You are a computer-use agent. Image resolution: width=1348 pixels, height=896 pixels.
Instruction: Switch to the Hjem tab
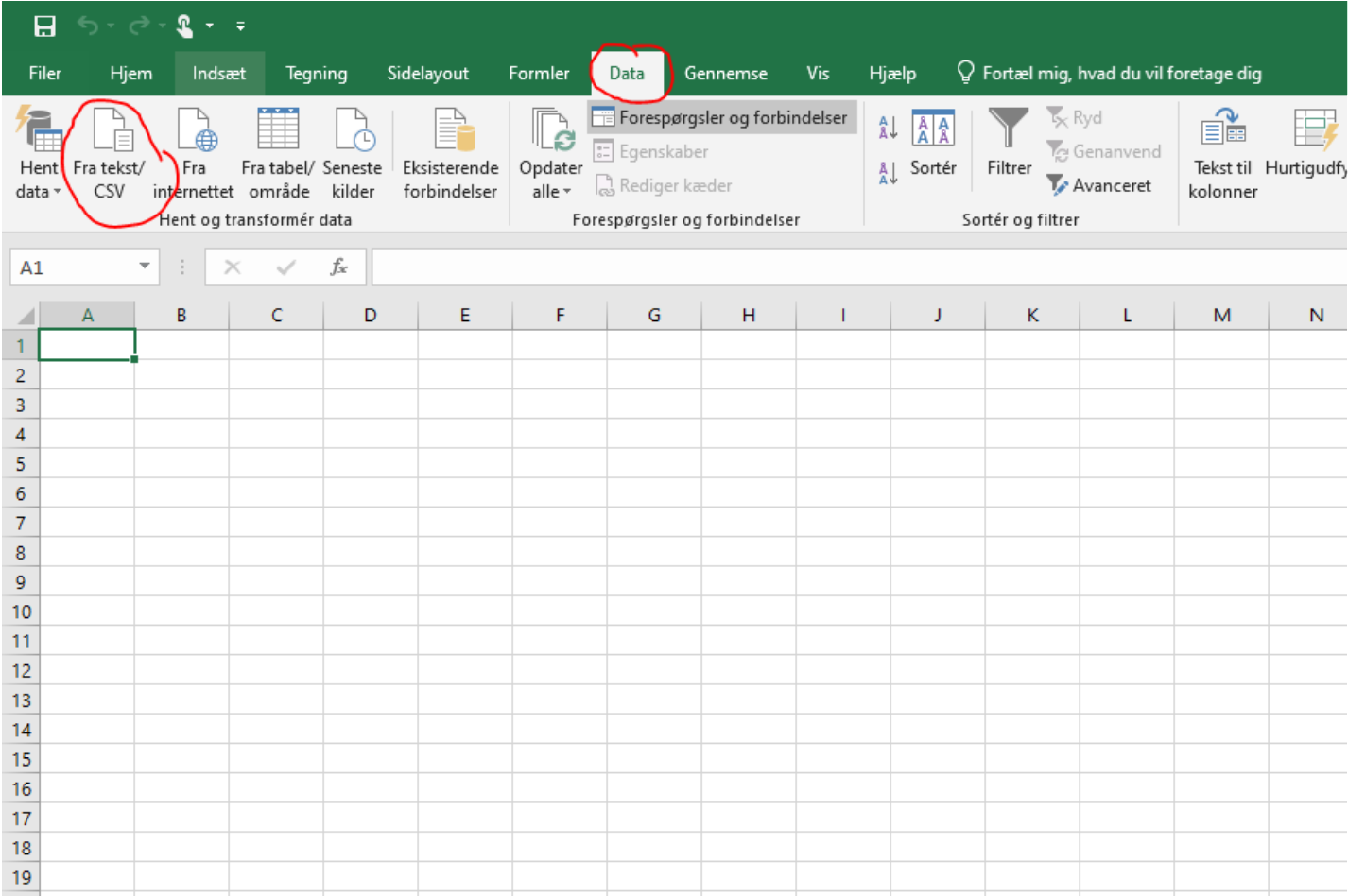[x=130, y=73]
